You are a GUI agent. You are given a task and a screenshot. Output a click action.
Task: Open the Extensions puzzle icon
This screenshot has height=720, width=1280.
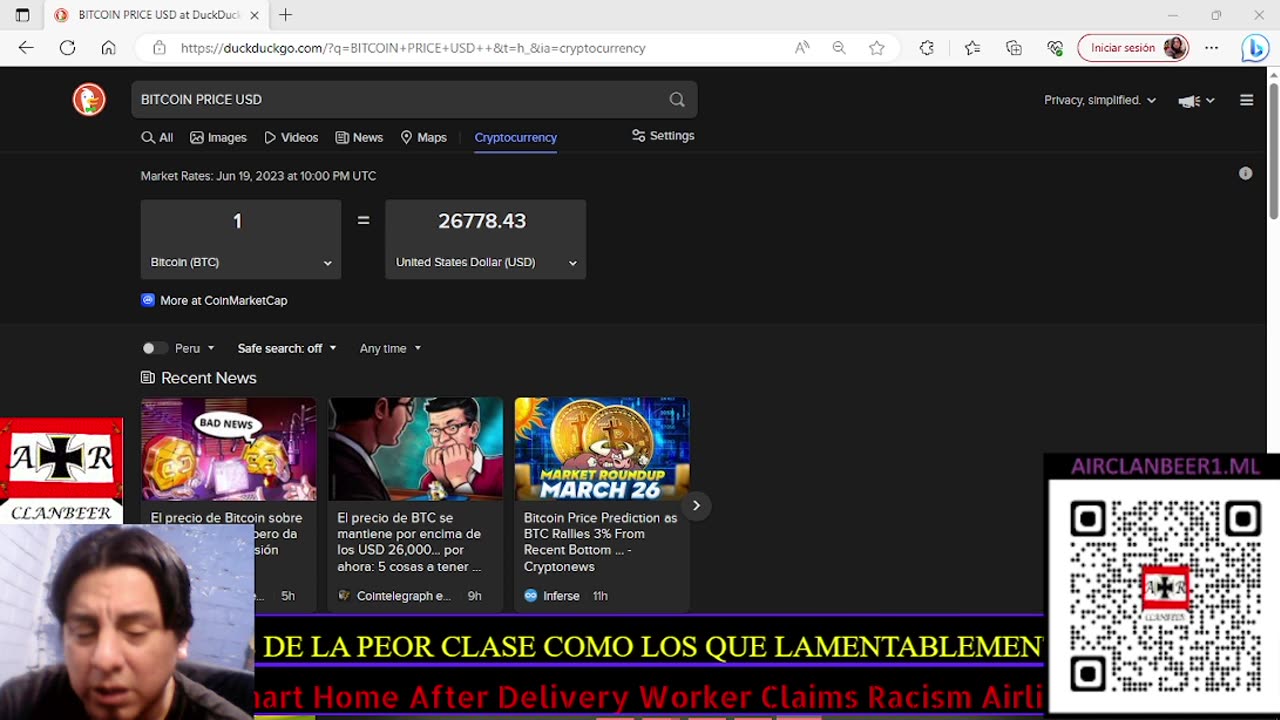pos(927,48)
